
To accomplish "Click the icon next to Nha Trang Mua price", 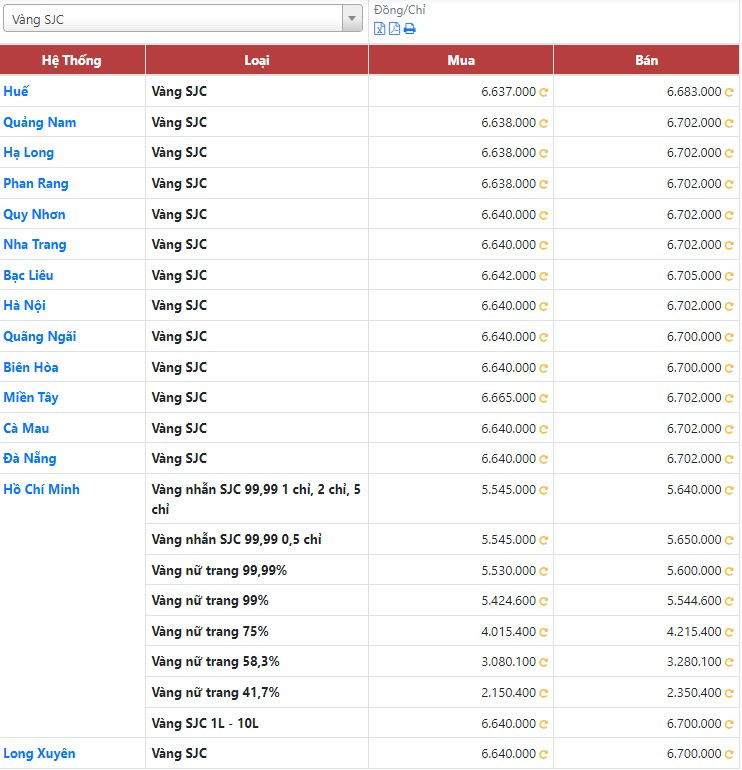I will click(543, 245).
